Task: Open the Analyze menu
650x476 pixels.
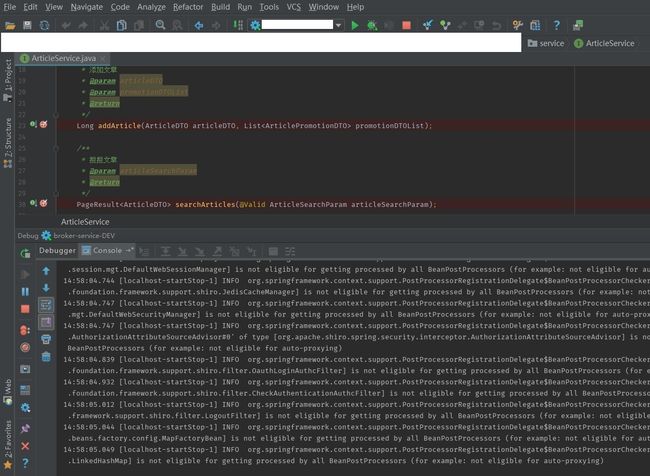Action: pyautogui.click(x=151, y=7)
